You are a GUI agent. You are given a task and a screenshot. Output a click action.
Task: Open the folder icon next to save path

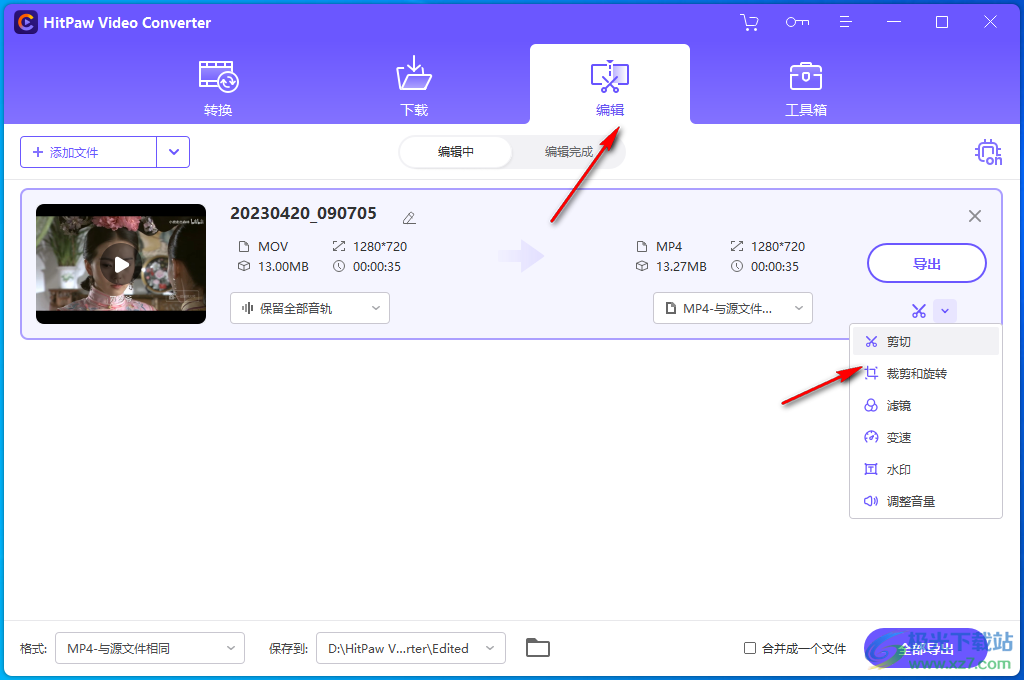tap(537, 648)
